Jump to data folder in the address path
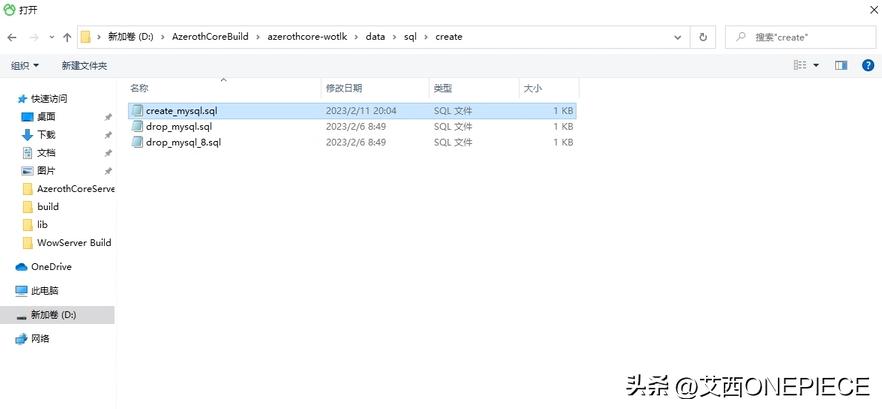Screen dimensions: 882x409 tap(375, 37)
